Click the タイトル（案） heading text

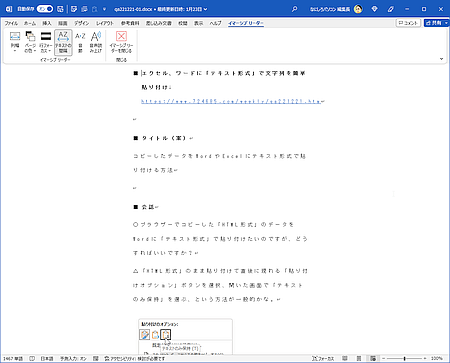pos(164,138)
